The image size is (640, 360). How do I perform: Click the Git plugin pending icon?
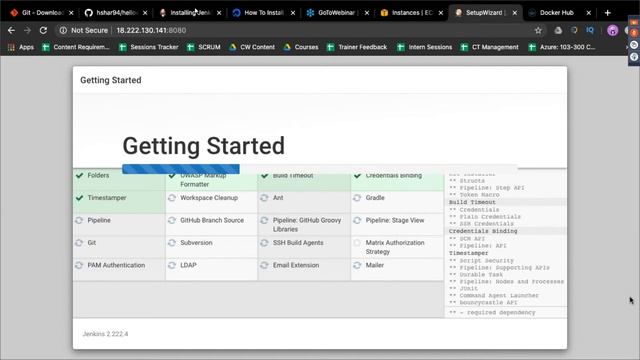79,243
